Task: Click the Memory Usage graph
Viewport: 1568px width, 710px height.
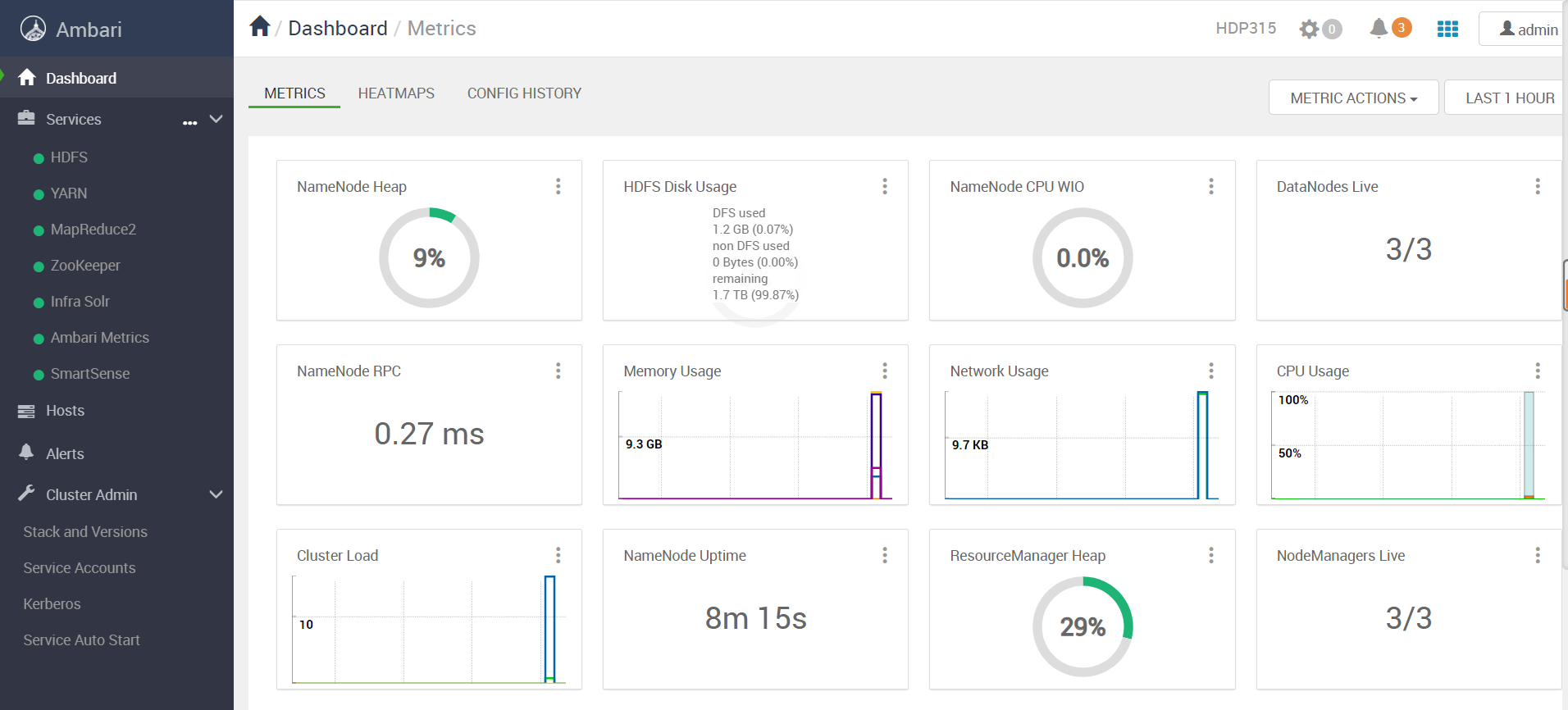Action: coord(755,445)
